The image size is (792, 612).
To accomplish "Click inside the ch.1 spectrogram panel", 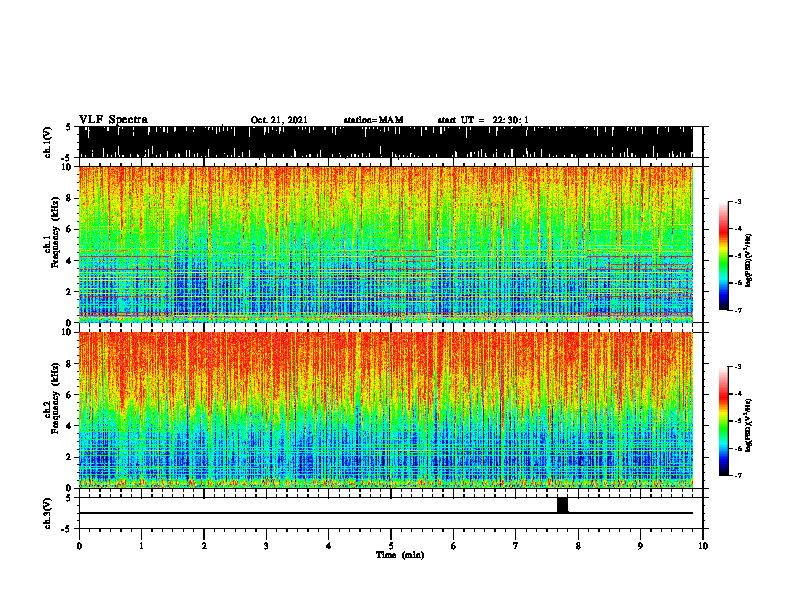I will click(385, 244).
